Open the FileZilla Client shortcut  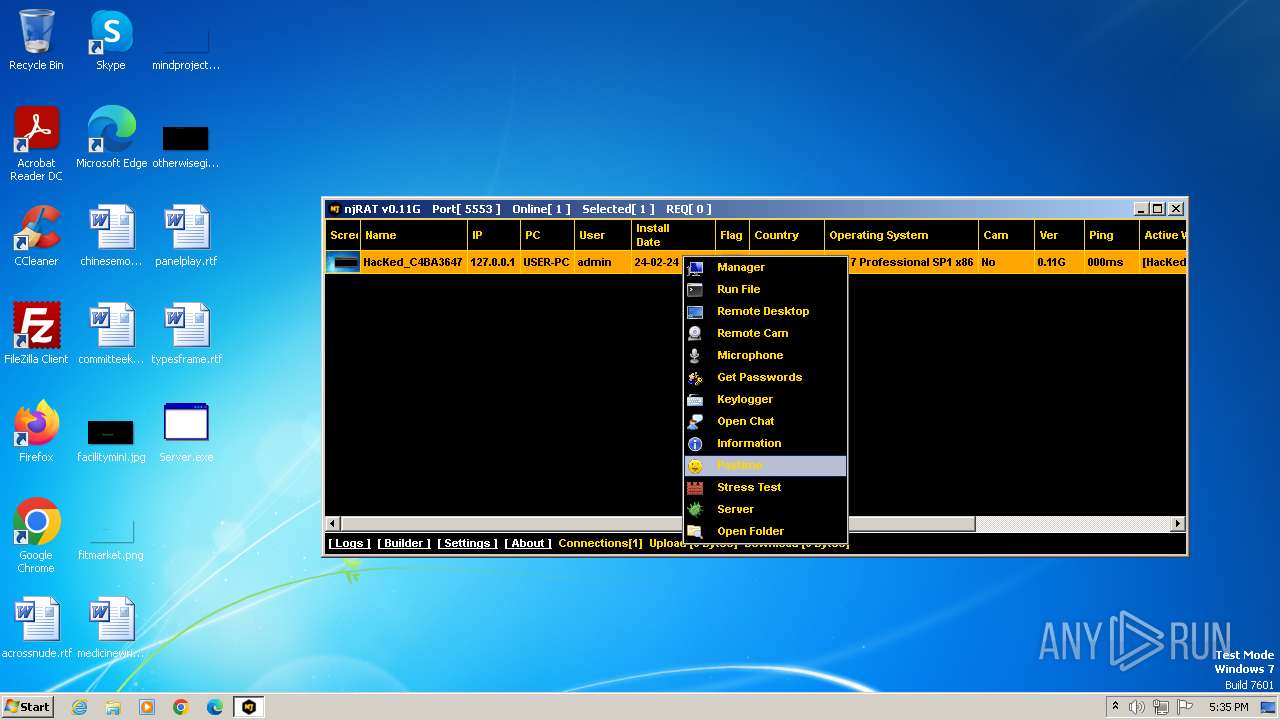pos(36,334)
